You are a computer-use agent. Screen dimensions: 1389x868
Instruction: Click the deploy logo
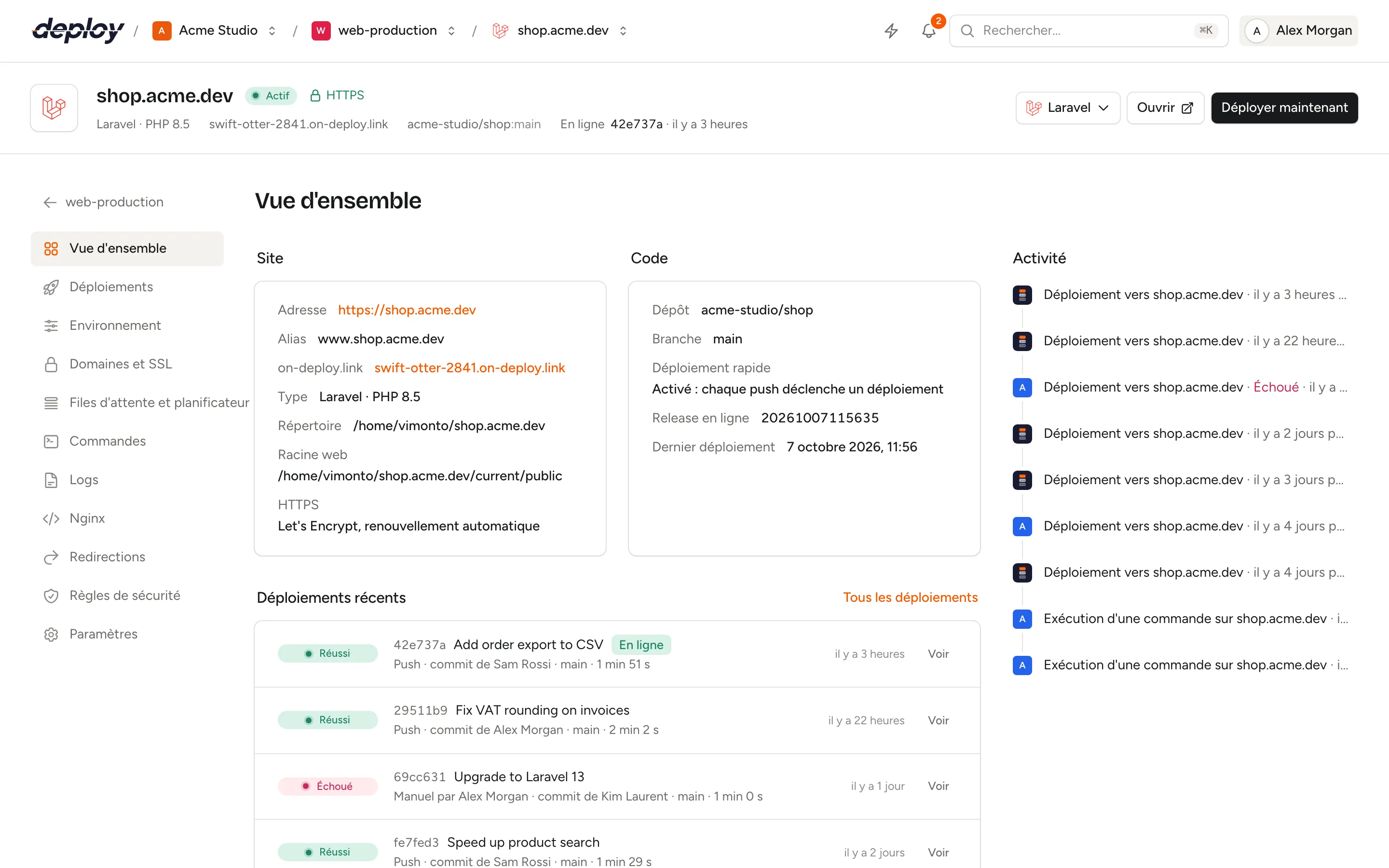pyautogui.click(x=78, y=30)
